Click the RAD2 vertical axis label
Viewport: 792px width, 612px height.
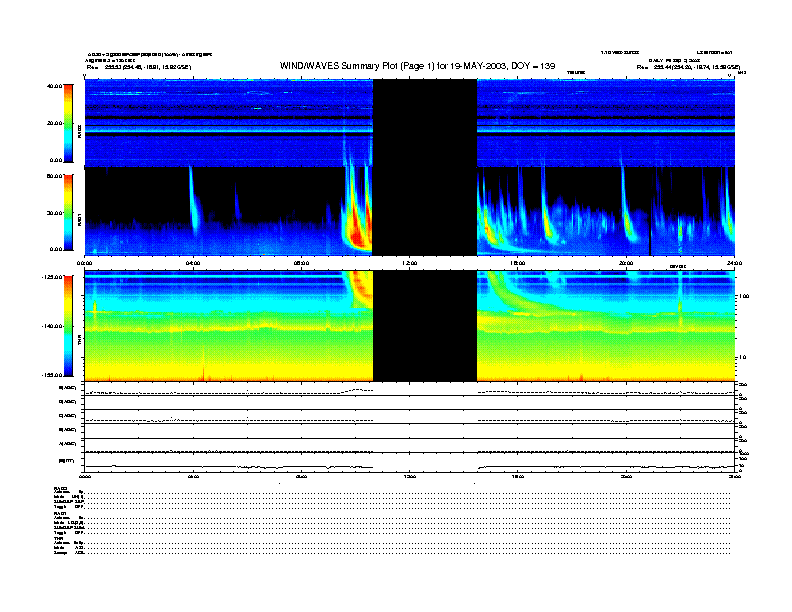[79, 131]
